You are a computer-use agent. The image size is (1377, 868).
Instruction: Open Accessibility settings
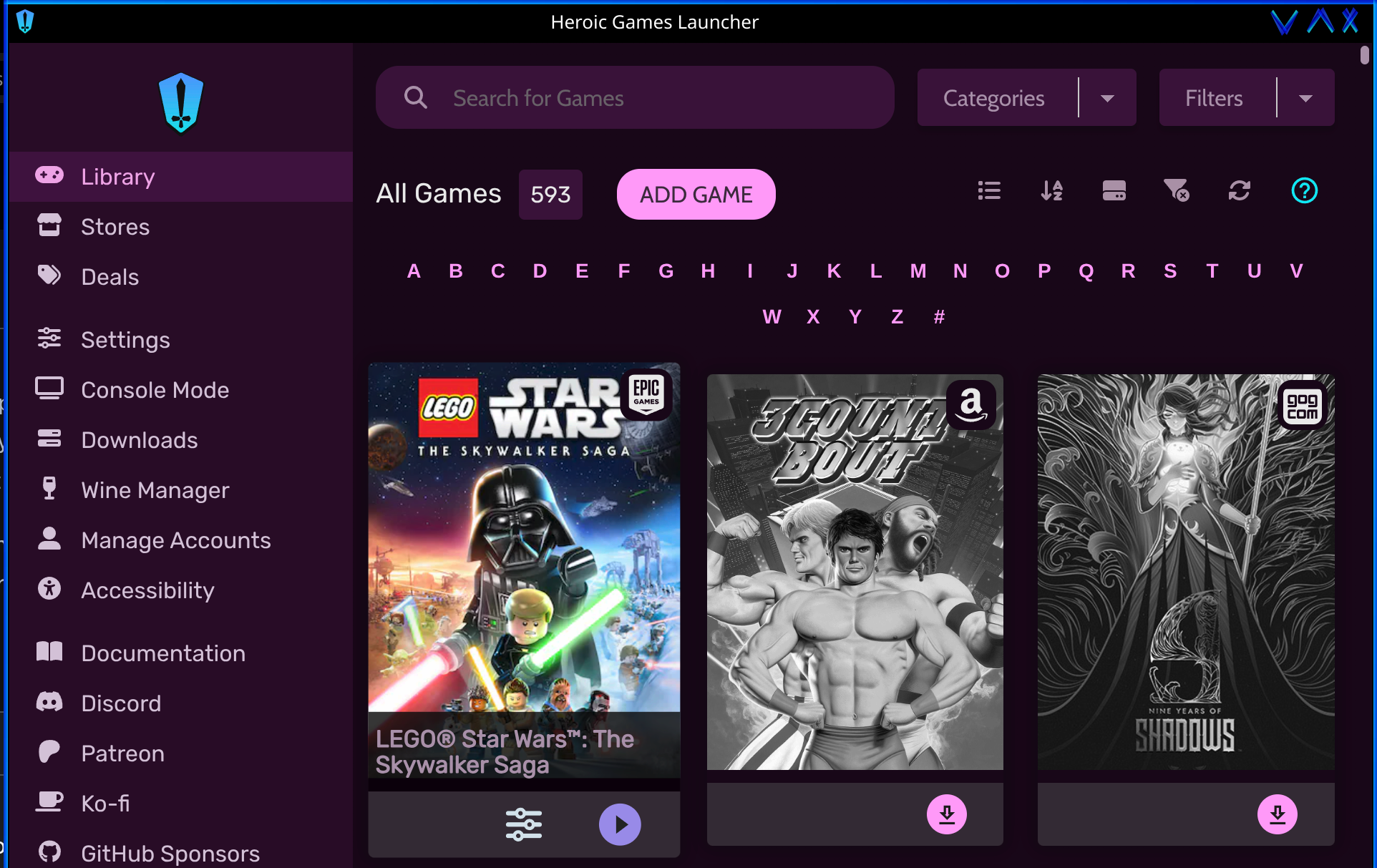tap(181, 590)
